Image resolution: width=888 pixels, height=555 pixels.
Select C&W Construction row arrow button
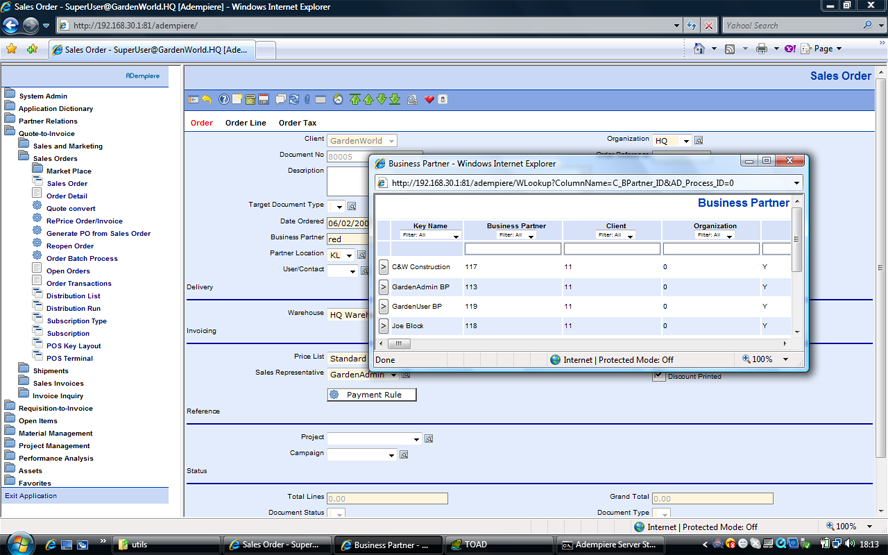pos(383,267)
